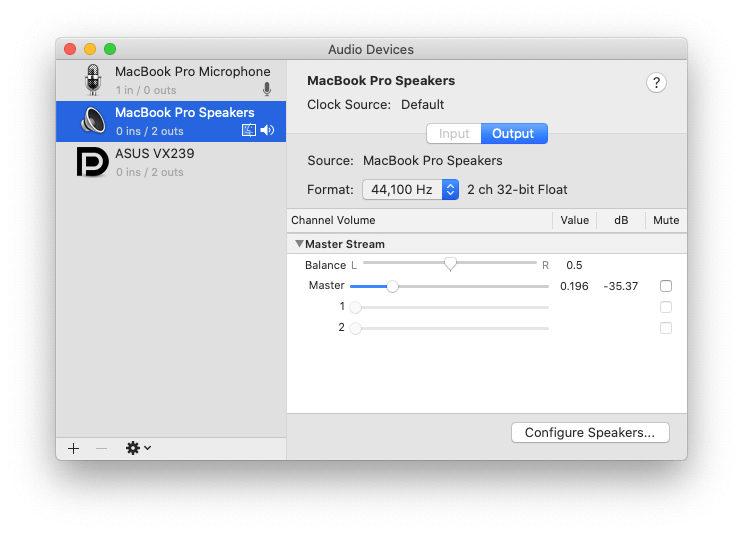Select MacBook Pro Speakers in device list
The image size is (743, 534).
click(171, 121)
